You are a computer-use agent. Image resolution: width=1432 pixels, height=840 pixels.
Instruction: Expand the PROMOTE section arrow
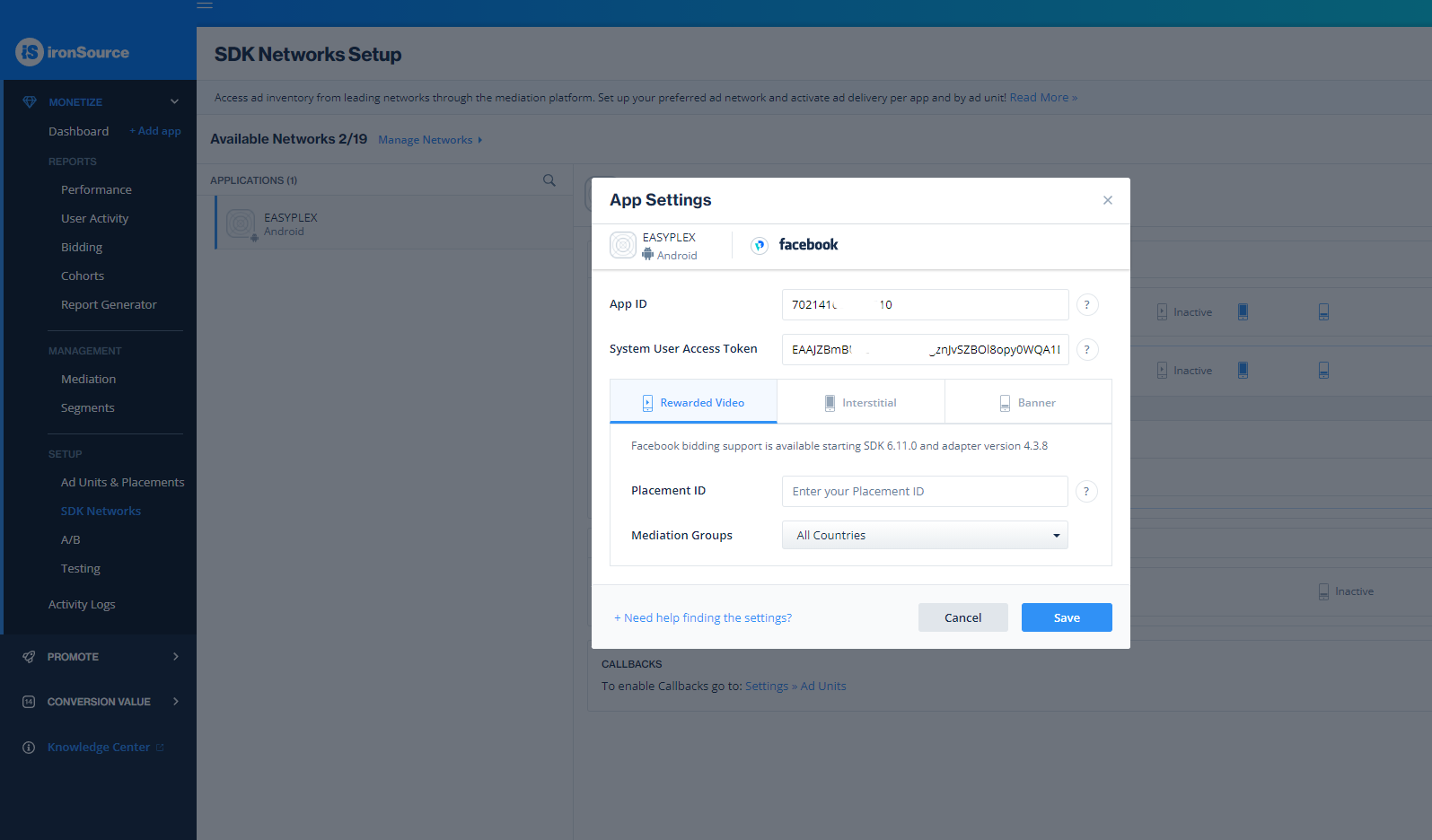(x=175, y=656)
